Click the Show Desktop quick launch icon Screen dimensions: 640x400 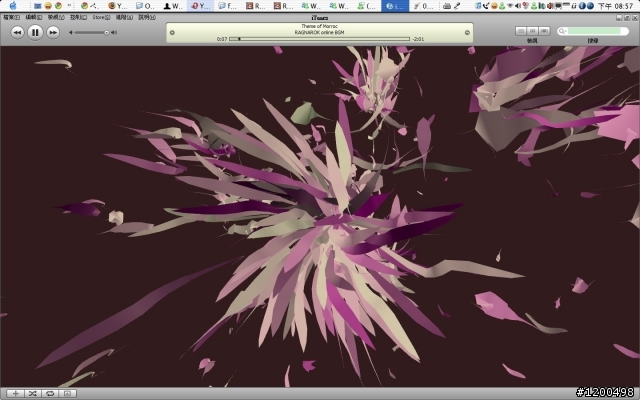point(38,6)
